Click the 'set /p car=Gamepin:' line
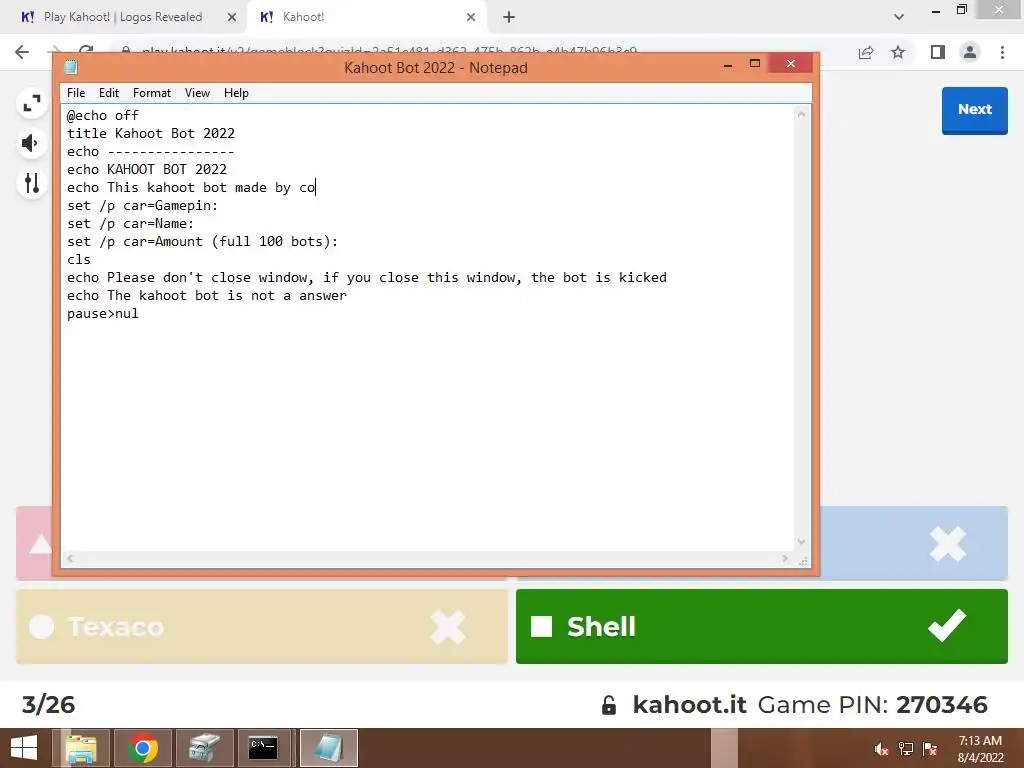1024x768 pixels. [142, 206]
